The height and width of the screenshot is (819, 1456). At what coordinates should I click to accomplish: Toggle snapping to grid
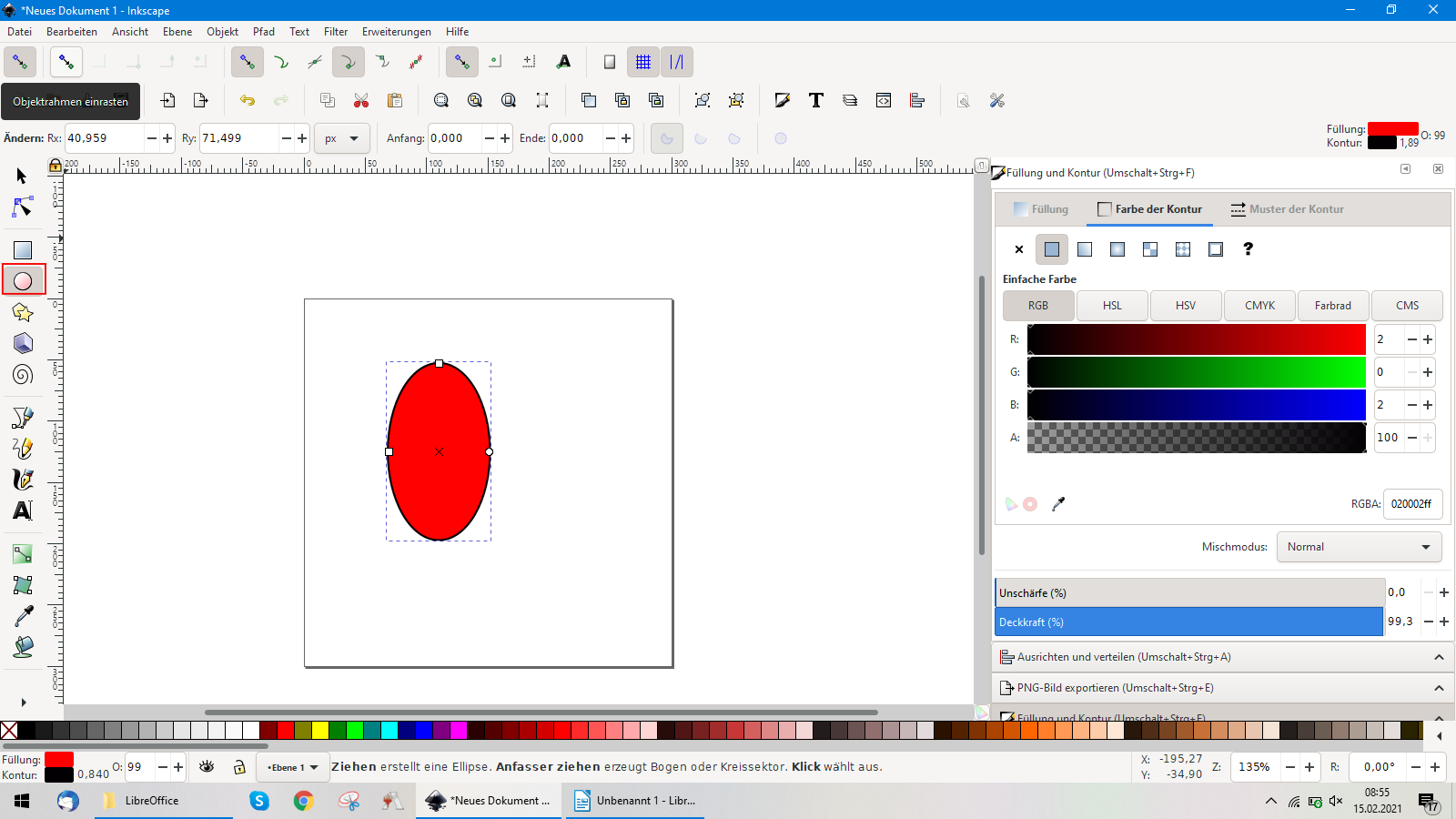click(643, 62)
